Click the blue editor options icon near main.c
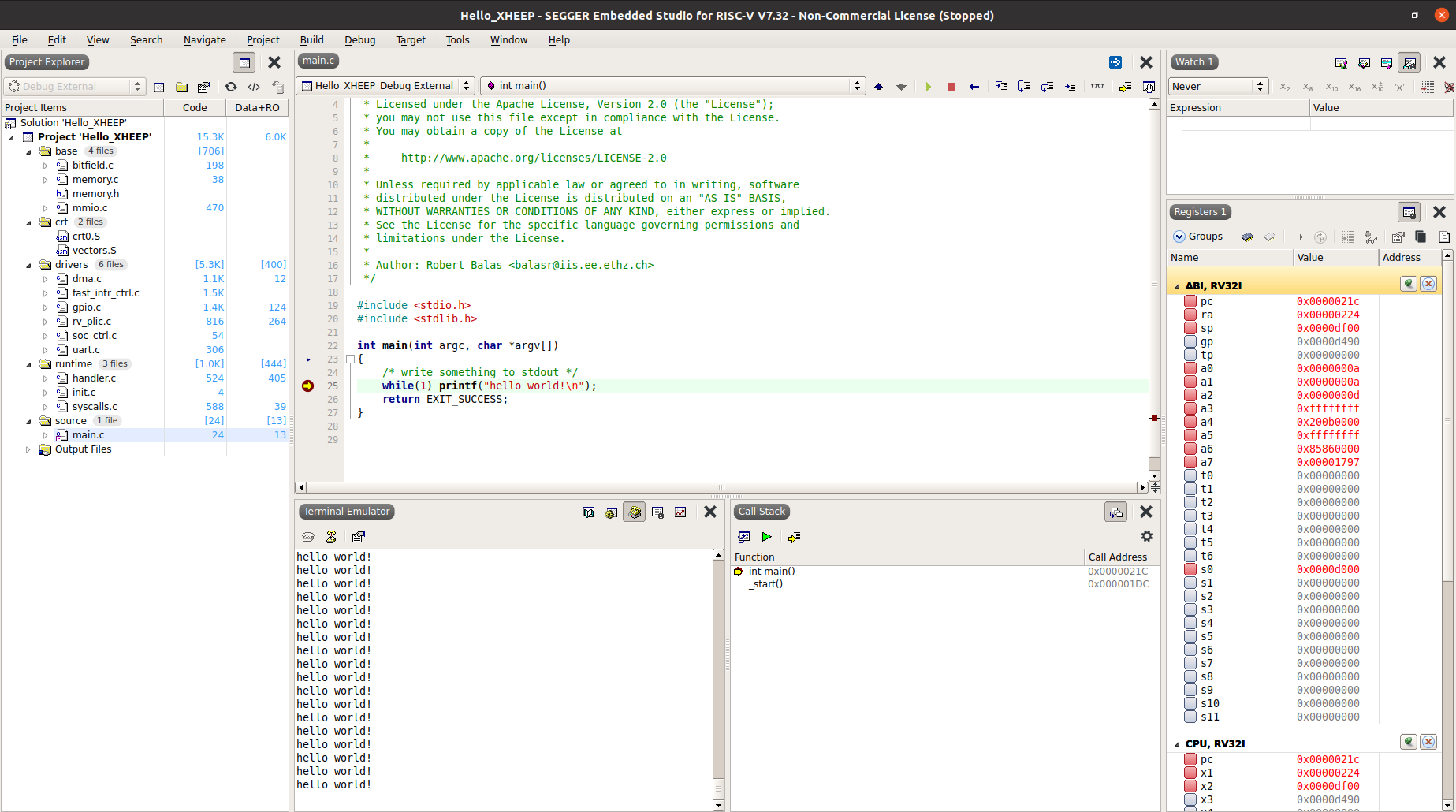Image resolution: width=1456 pixels, height=812 pixels. coord(1115,62)
